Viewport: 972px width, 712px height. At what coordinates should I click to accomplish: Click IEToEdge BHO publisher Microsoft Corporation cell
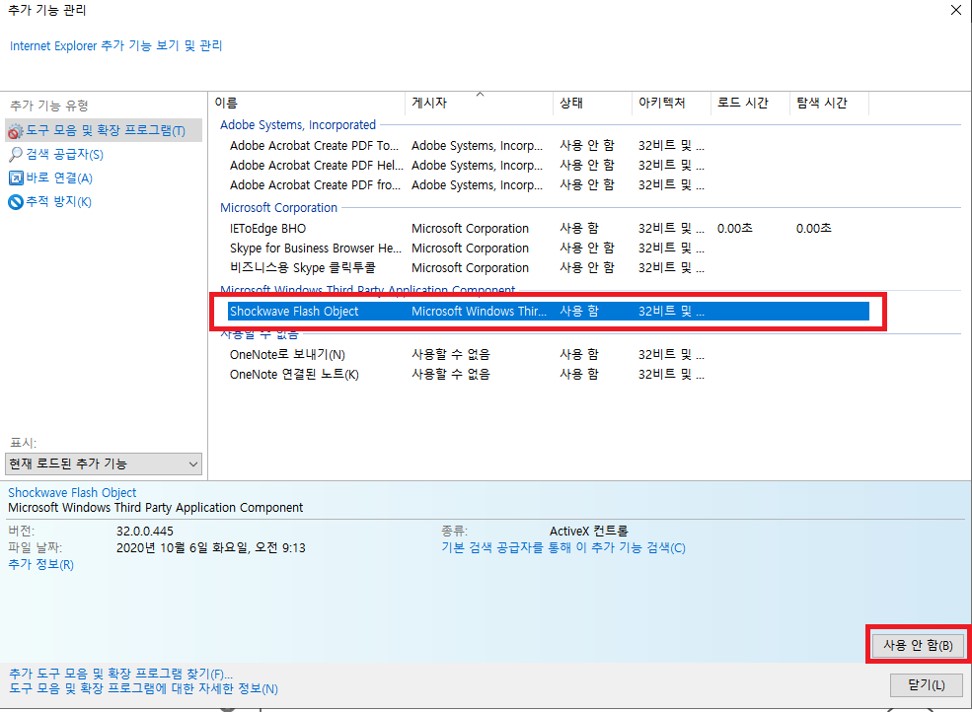470,229
